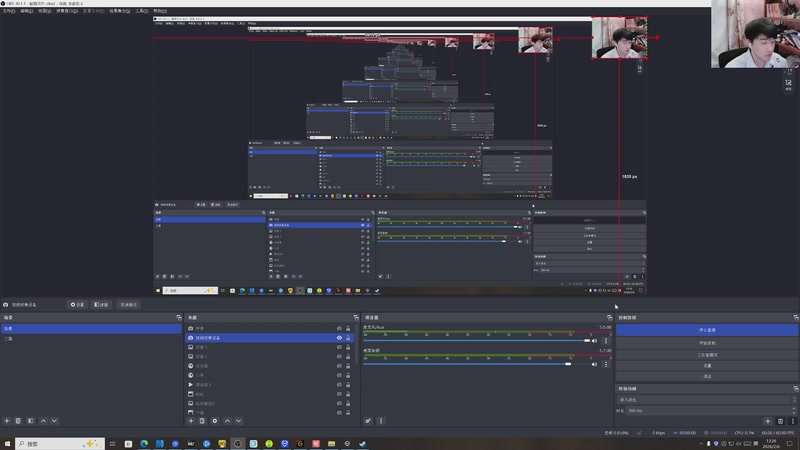Pop out the Sources dock panel
The image size is (800, 450).
click(x=356, y=317)
